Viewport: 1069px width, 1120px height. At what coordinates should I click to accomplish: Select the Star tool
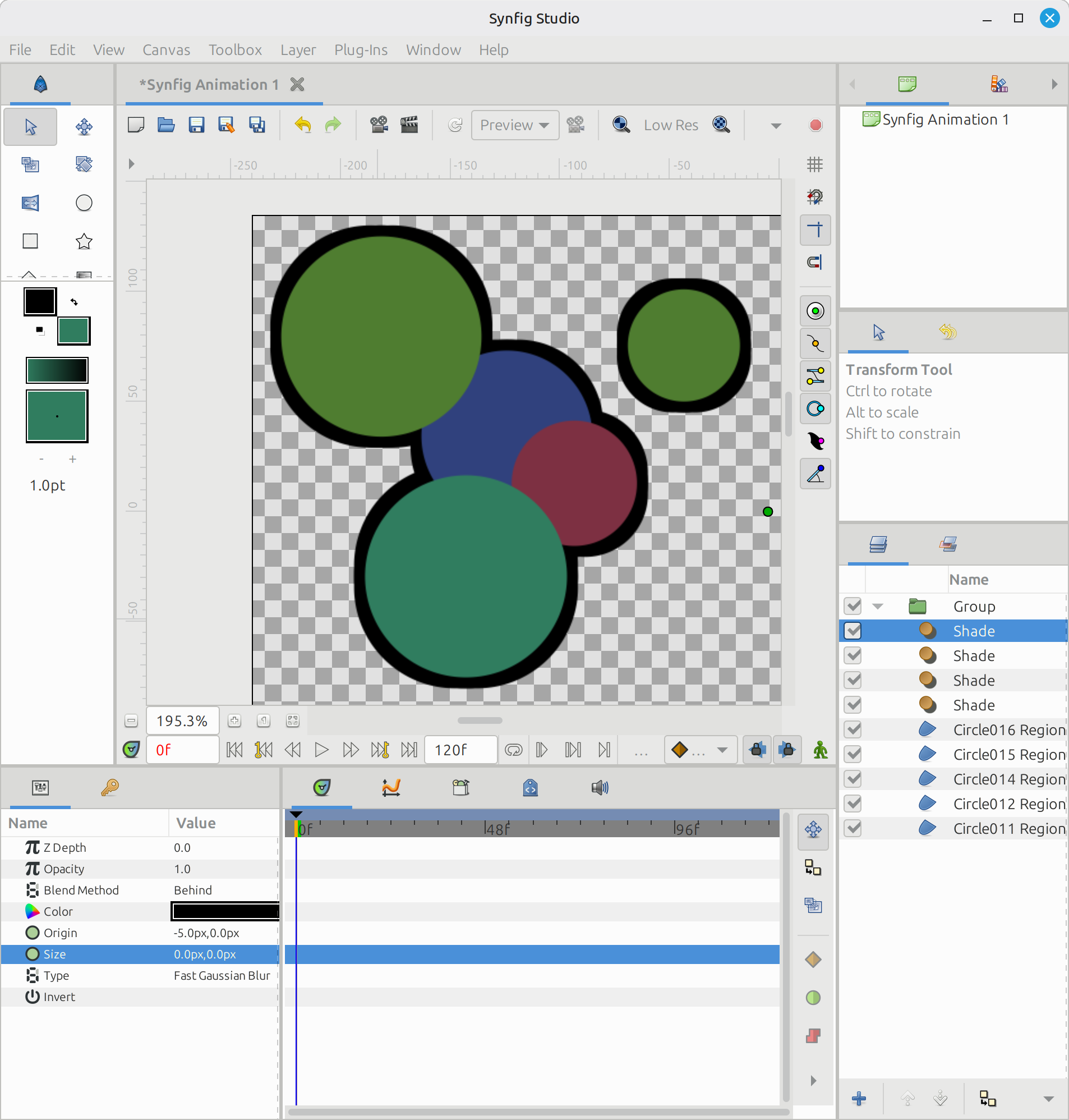84,241
